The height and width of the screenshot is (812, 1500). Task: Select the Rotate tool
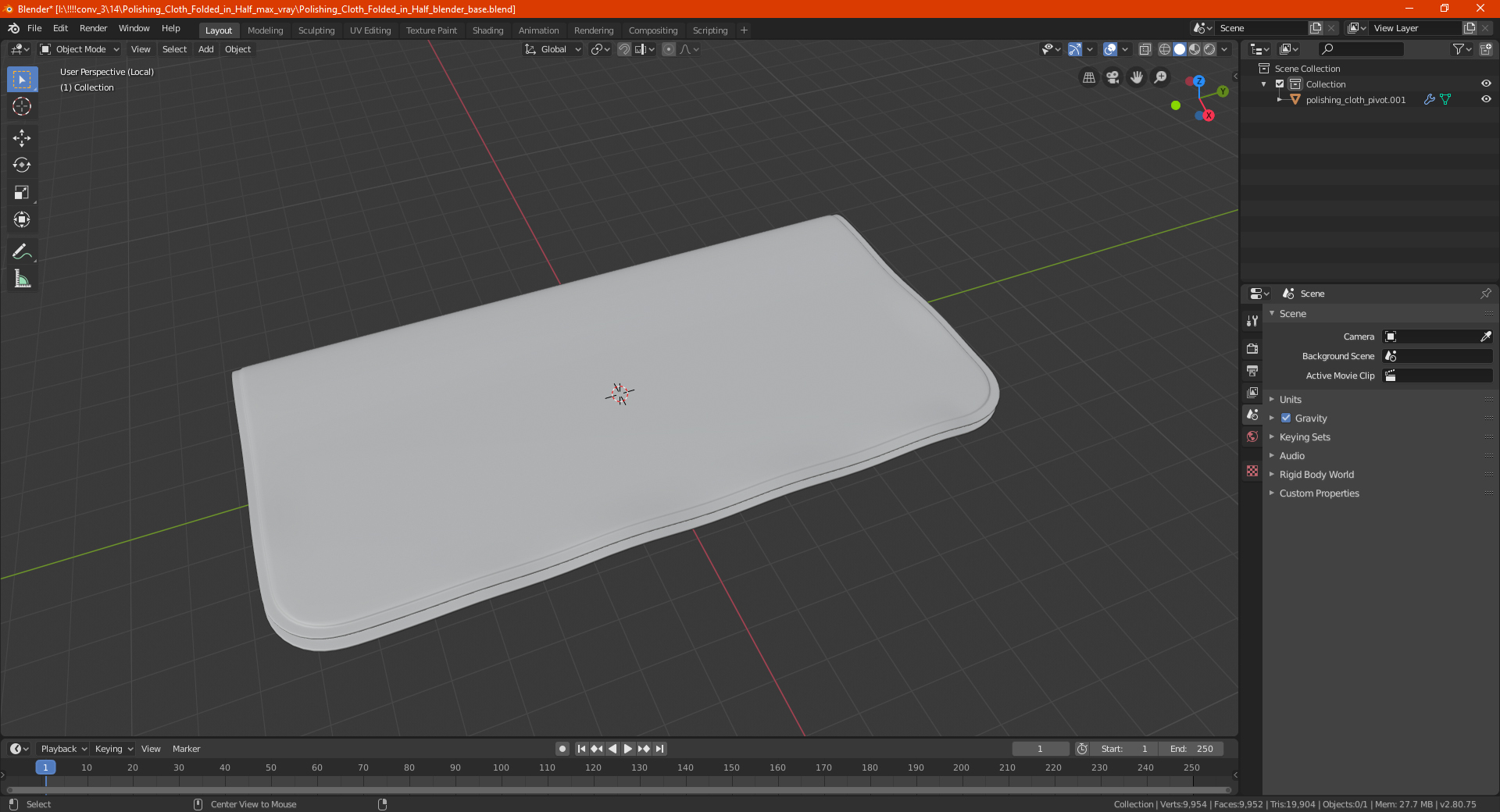click(22, 165)
